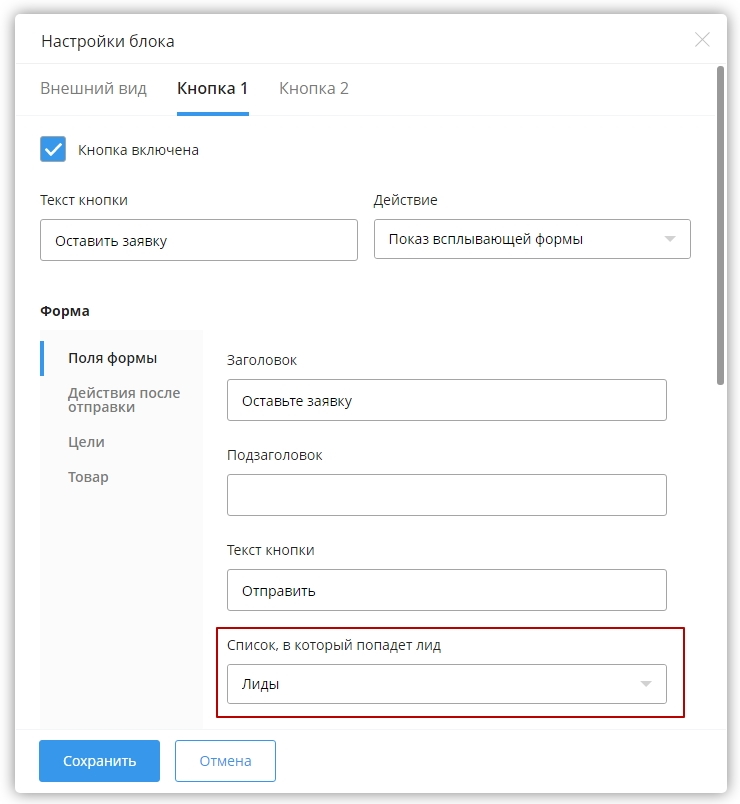Uncheck the Кнопка включена checkbox
The height and width of the screenshot is (804, 740).
click(53, 150)
